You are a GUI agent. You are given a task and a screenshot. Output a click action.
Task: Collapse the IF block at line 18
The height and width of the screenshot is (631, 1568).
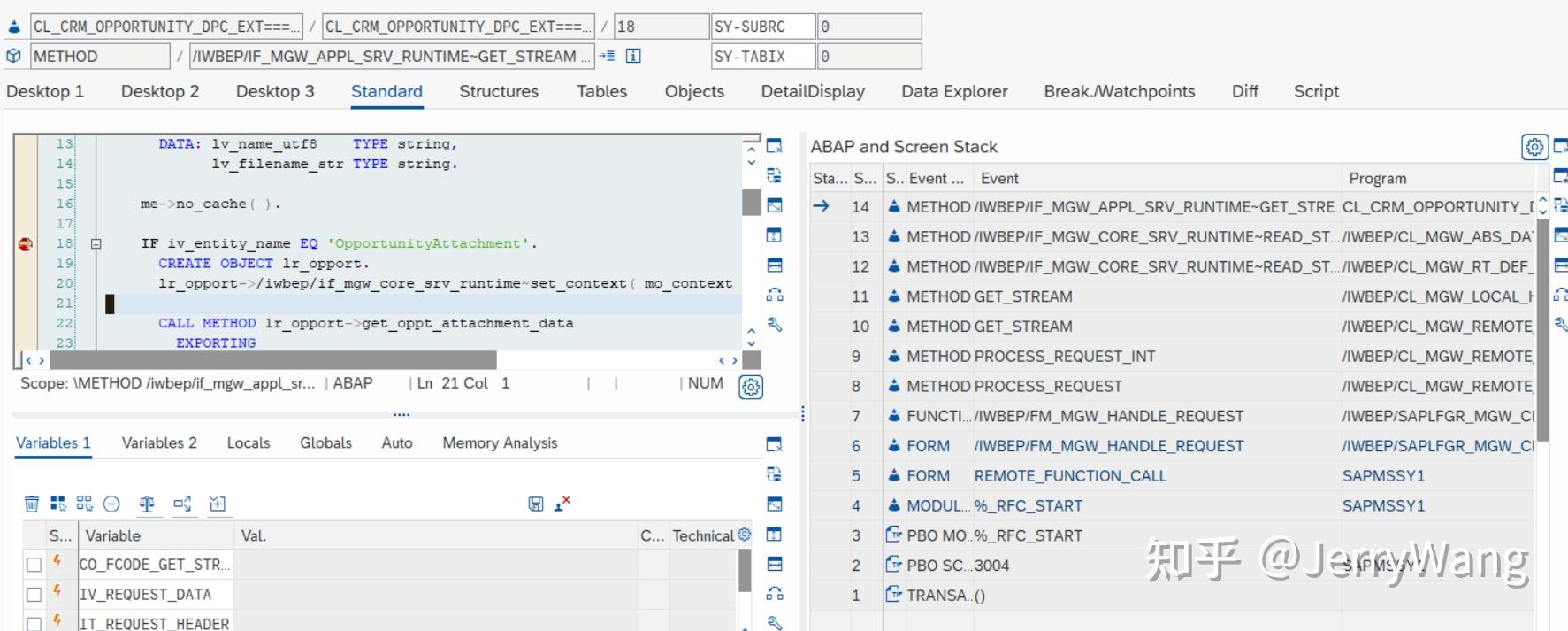96,243
